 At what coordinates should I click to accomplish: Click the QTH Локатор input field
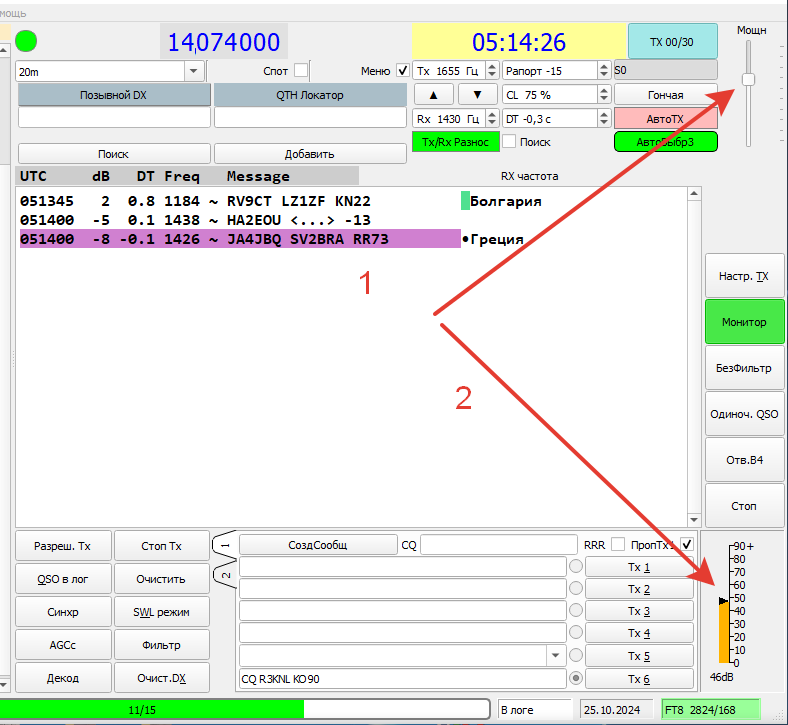[x=310, y=118]
